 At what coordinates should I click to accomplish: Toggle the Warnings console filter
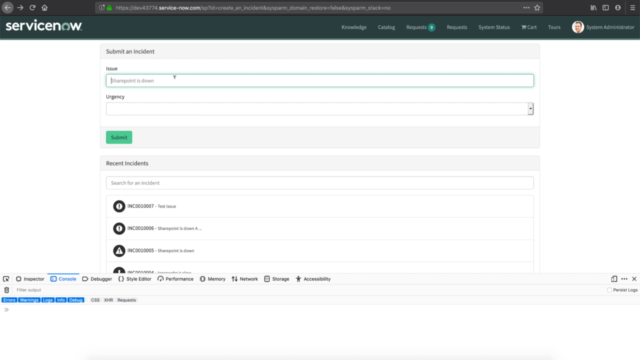29,300
